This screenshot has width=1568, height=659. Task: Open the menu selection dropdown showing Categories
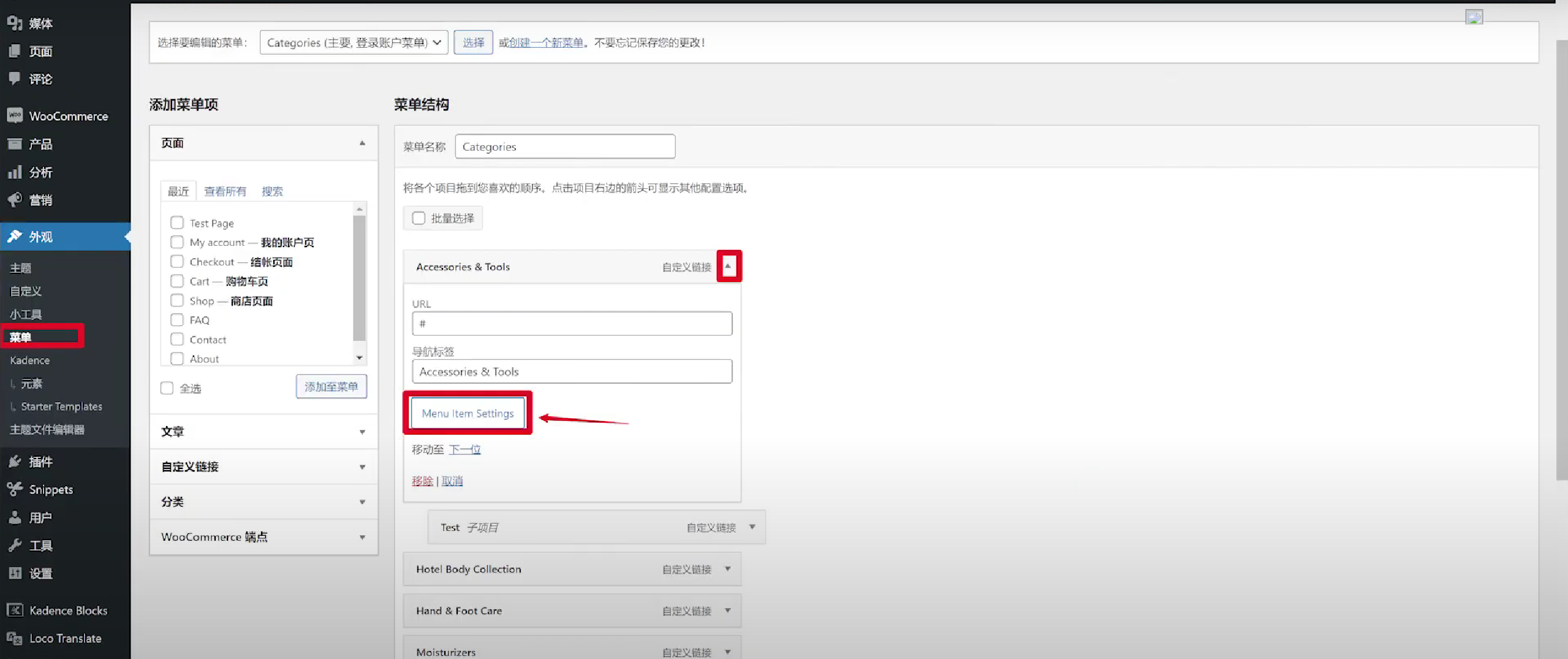coord(354,42)
